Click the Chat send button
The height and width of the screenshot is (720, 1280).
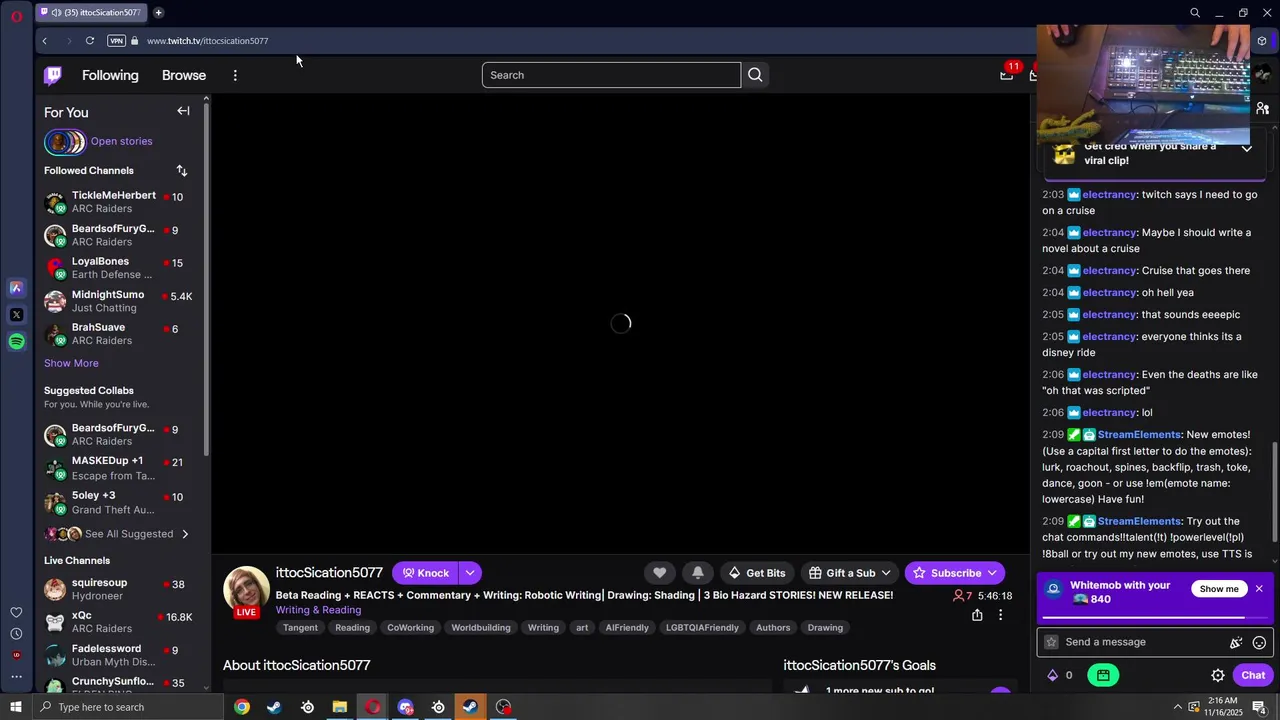1253,675
